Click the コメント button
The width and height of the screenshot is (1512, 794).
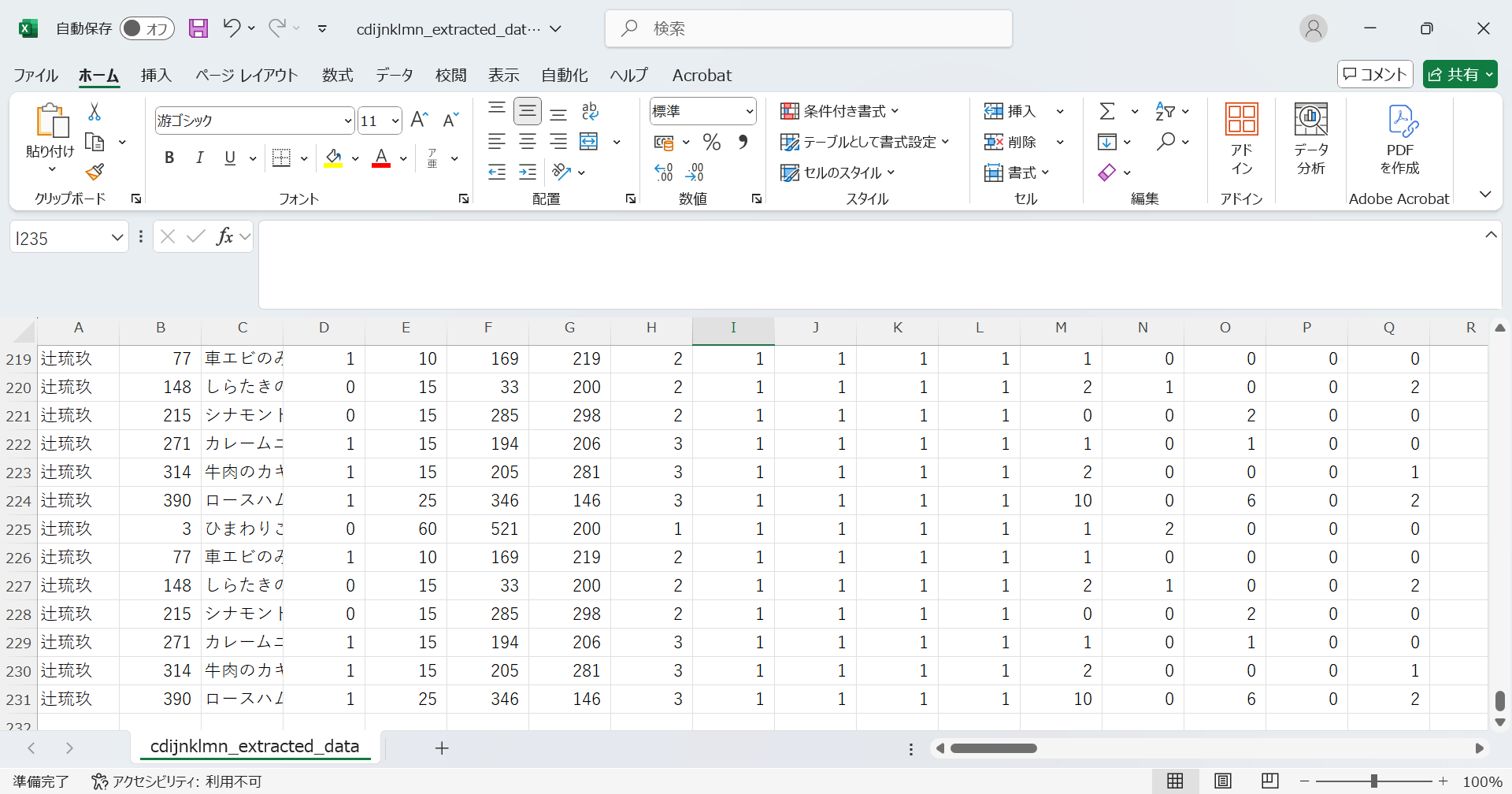pyautogui.click(x=1375, y=74)
